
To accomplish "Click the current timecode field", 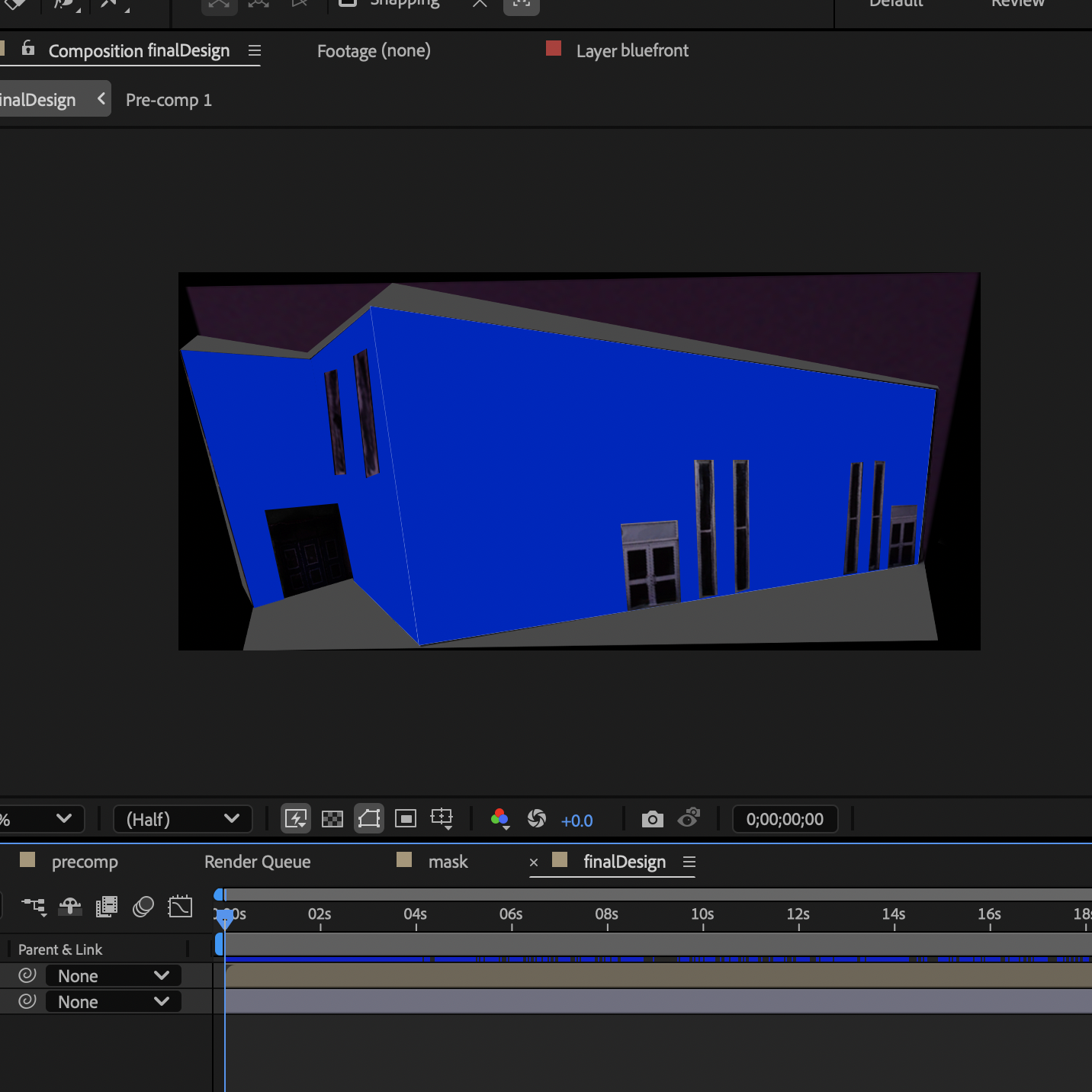I will (785, 819).
